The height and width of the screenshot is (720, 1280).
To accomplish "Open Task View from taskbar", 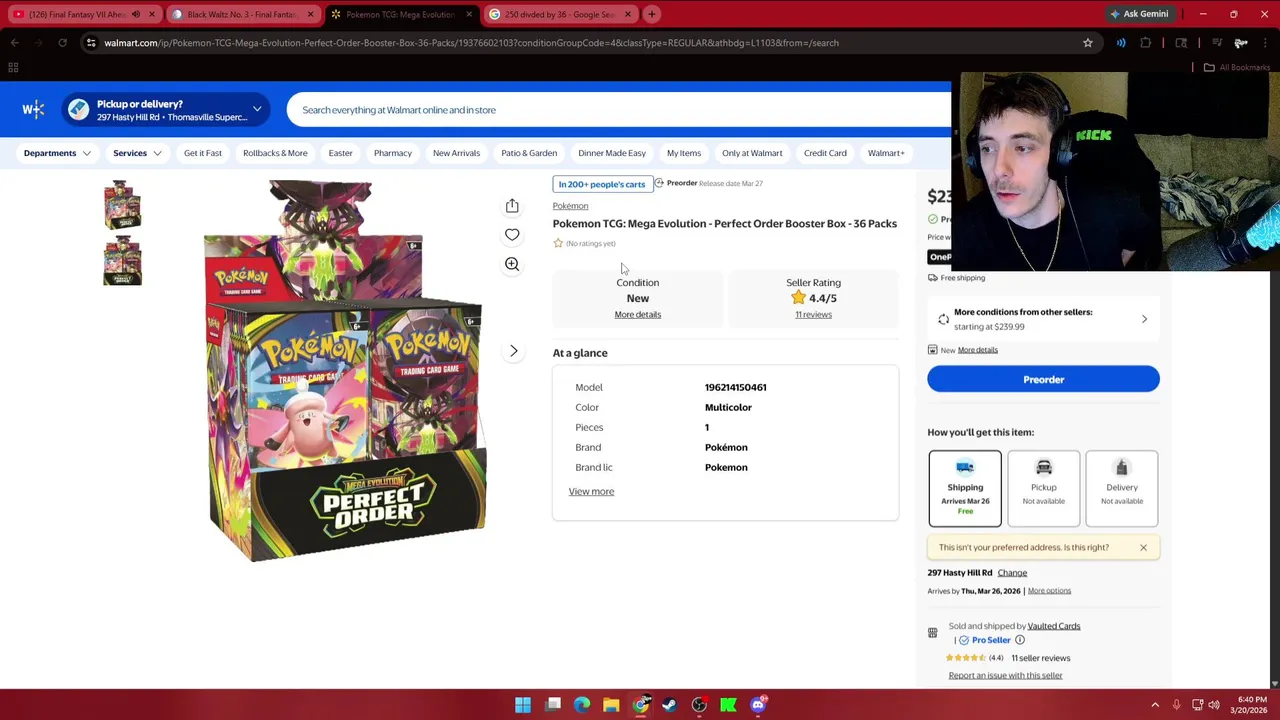I will pyautogui.click(x=553, y=705).
